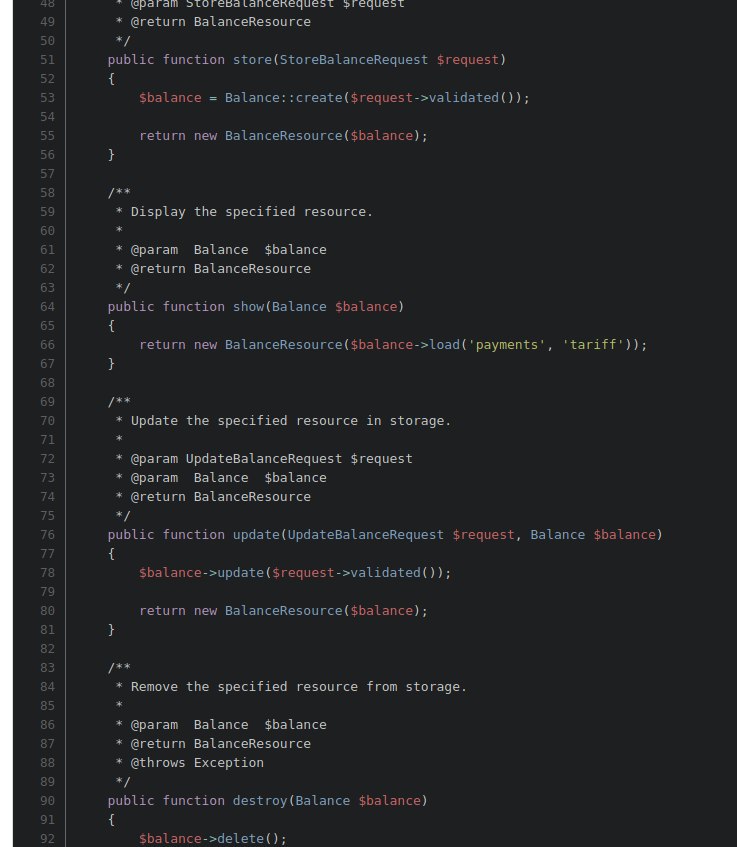Click '@return BalanceResource' on line 49
This screenshot has height=847, width=737.
(220, 22)
